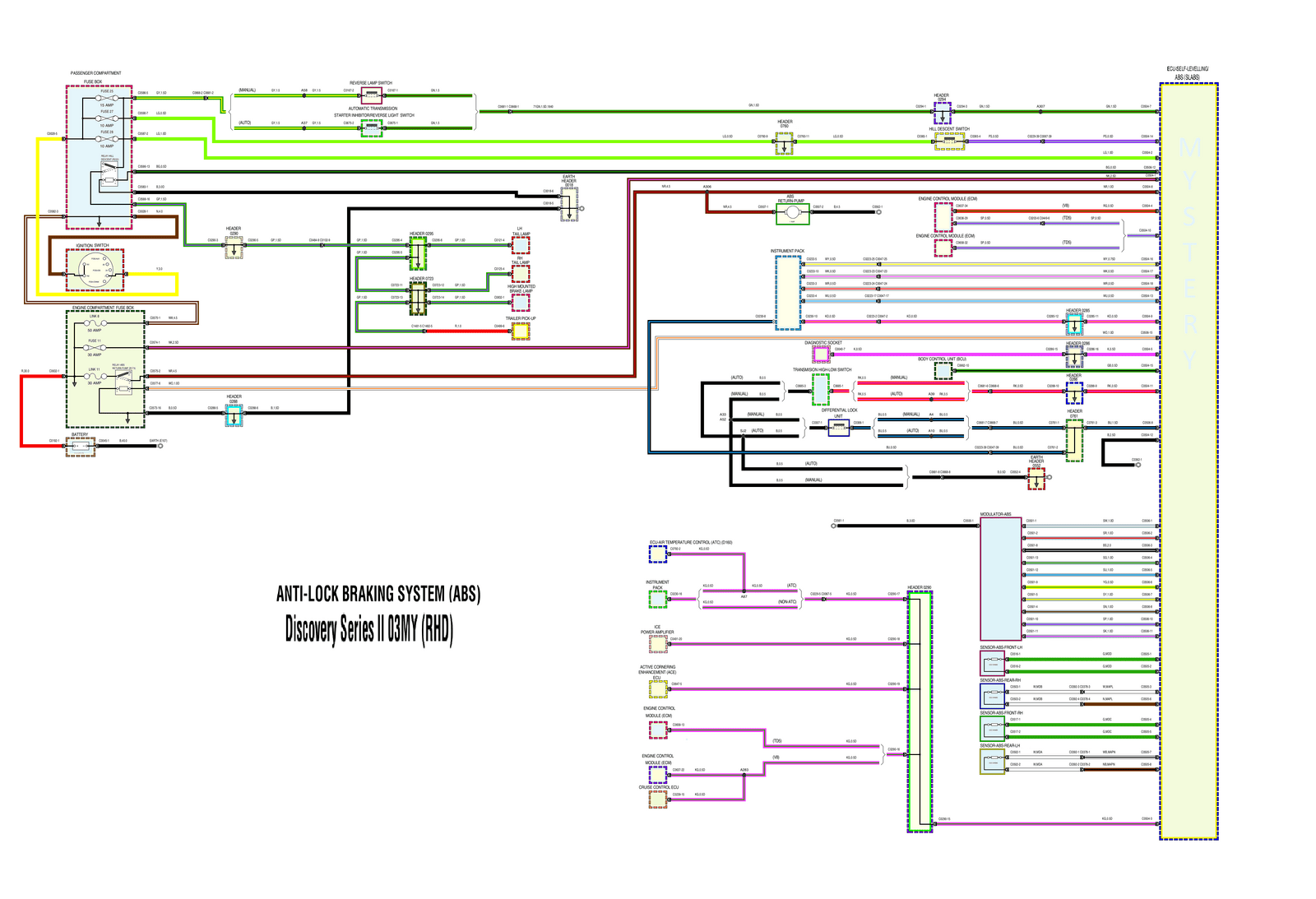Select the 'FUSE 27' 10 AMP fuse
This screenshot has width=1316, height=899.
point(107,118)
